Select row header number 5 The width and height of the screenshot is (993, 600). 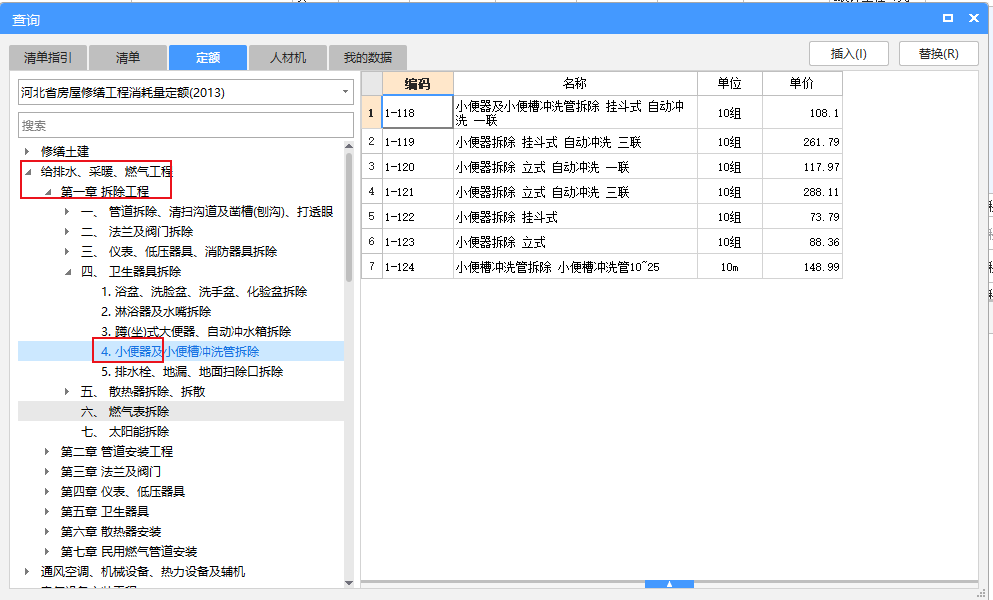[371, 217]
